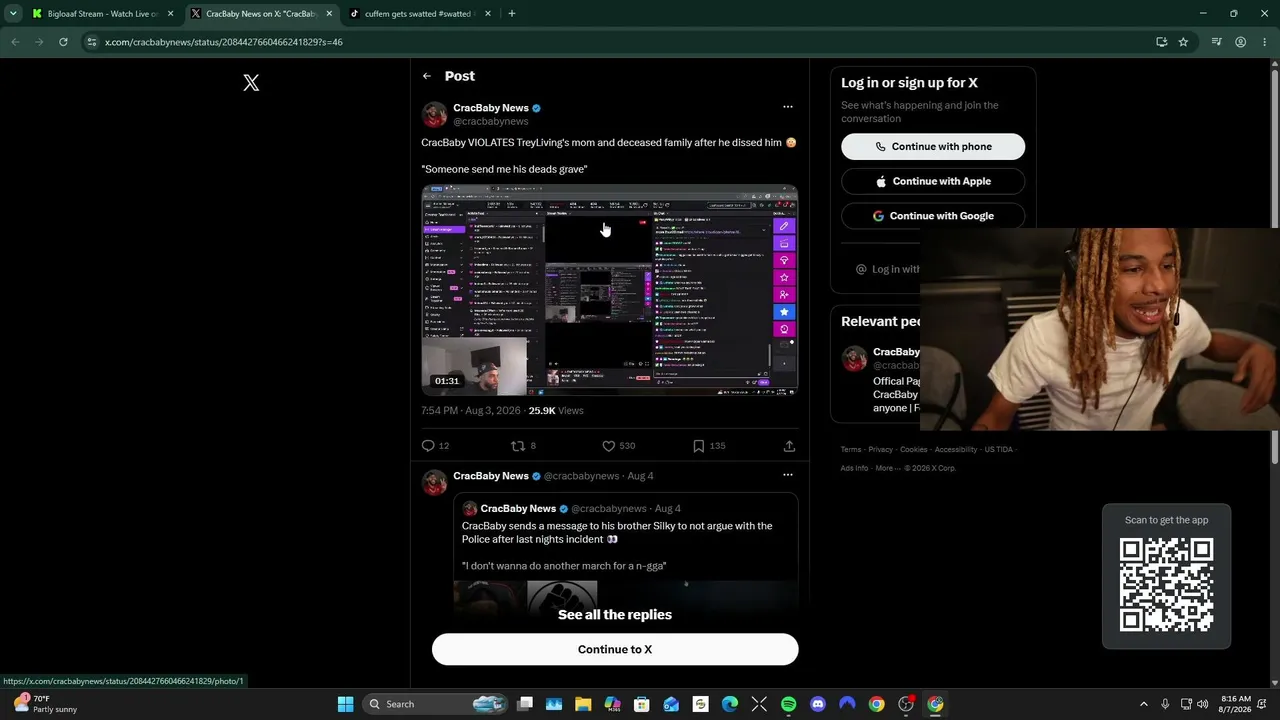Viewport: 1280px width, 720px height.
Task: Open the Terms footer link
Action: click(851, 450)
